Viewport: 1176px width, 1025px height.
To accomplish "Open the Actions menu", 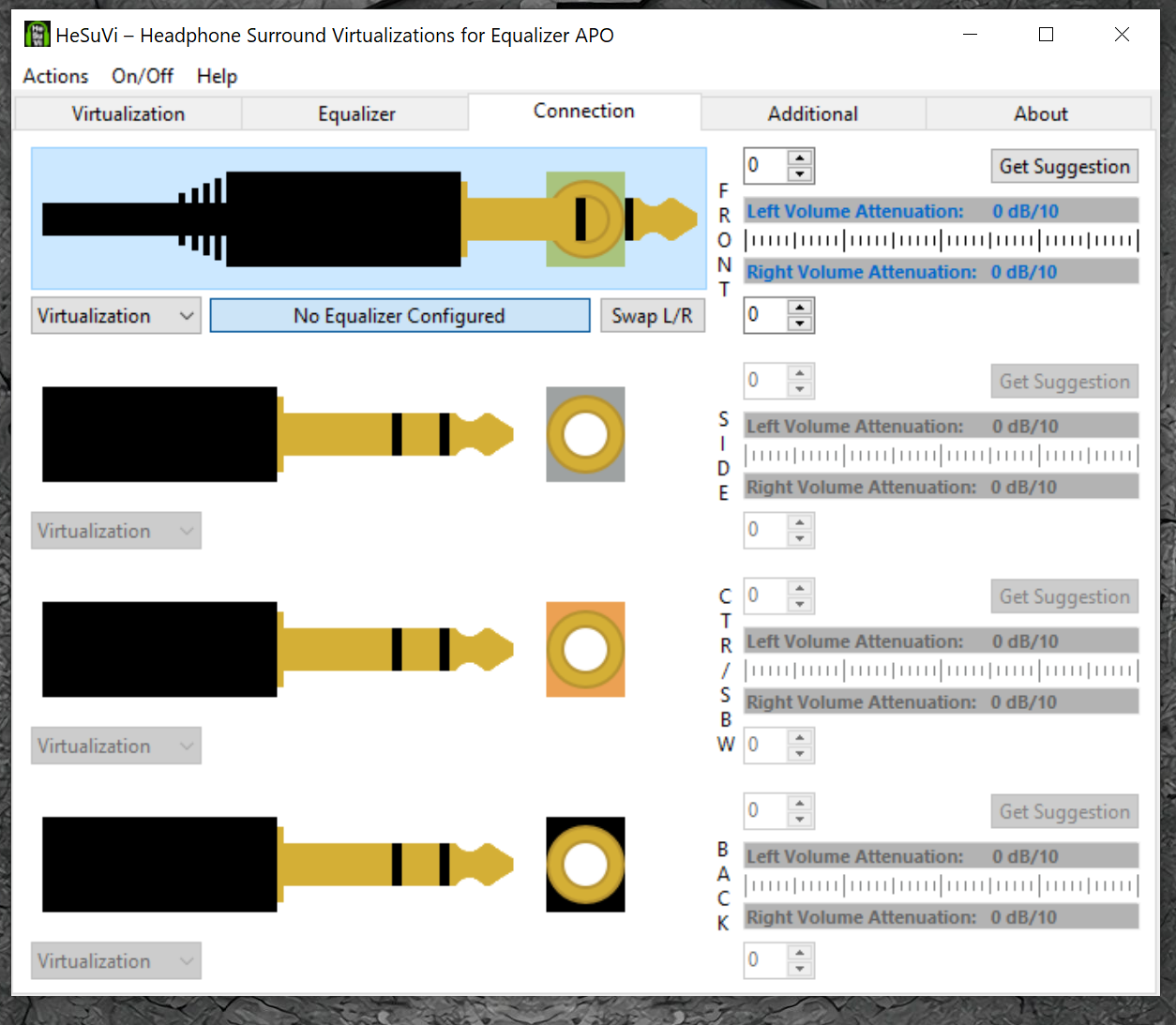I will point(55,76).
